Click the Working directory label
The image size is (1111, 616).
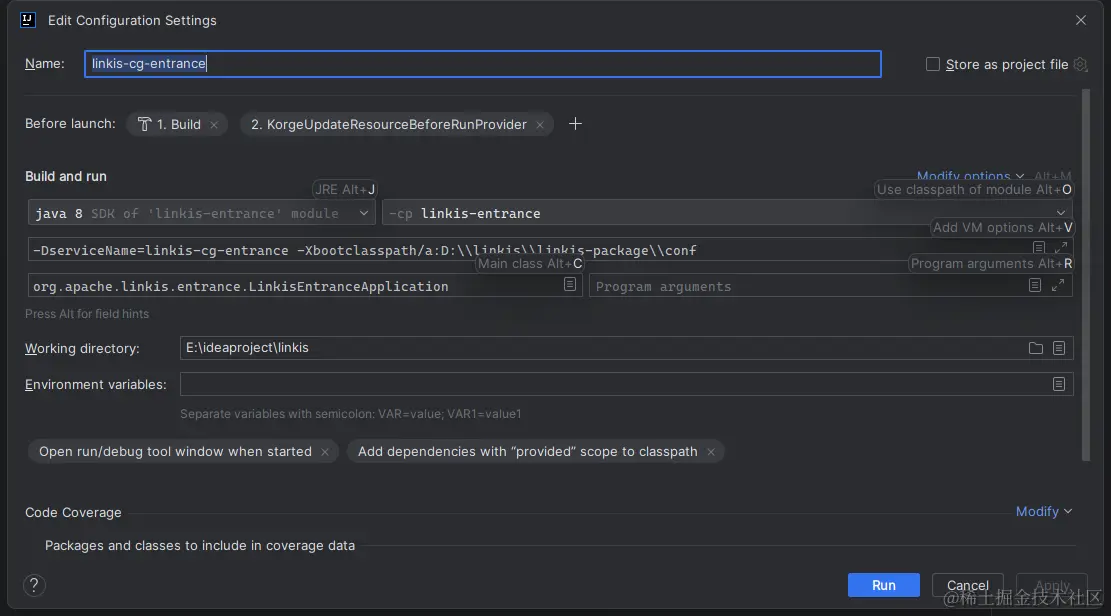click(x=82, y=348)
